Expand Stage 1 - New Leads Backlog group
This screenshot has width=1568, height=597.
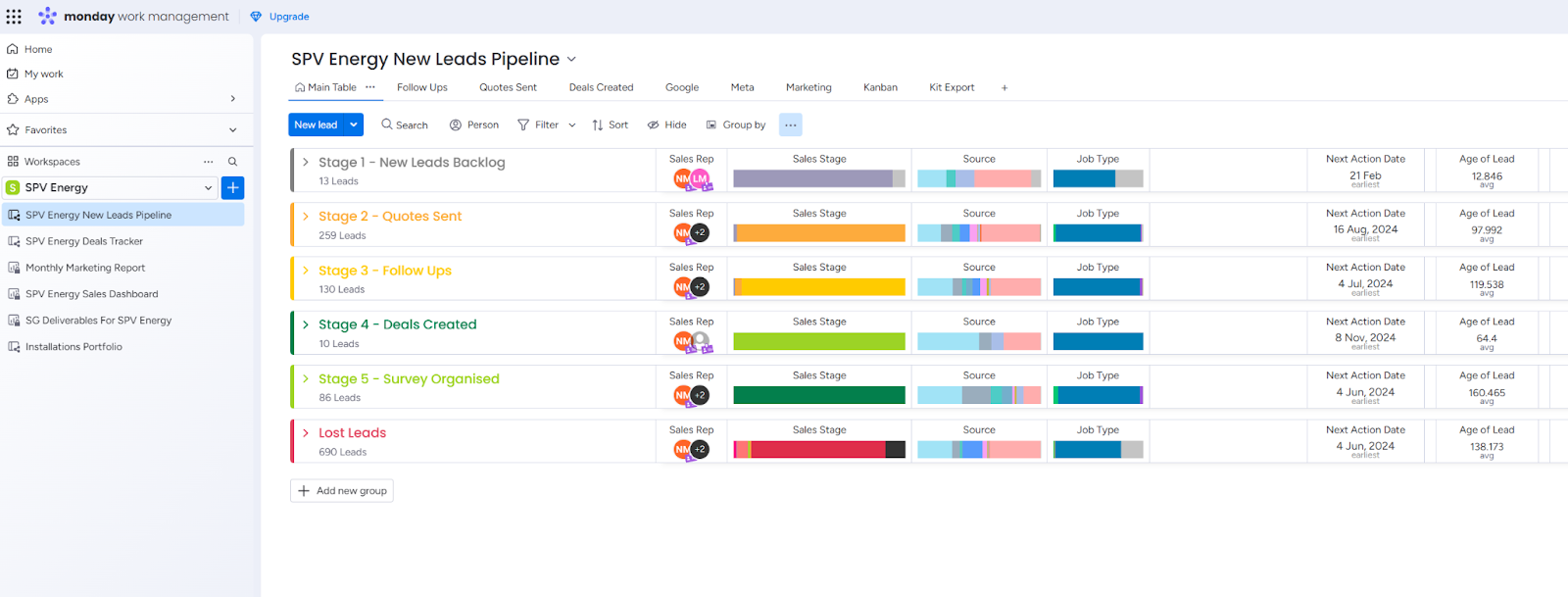[306, 163]
